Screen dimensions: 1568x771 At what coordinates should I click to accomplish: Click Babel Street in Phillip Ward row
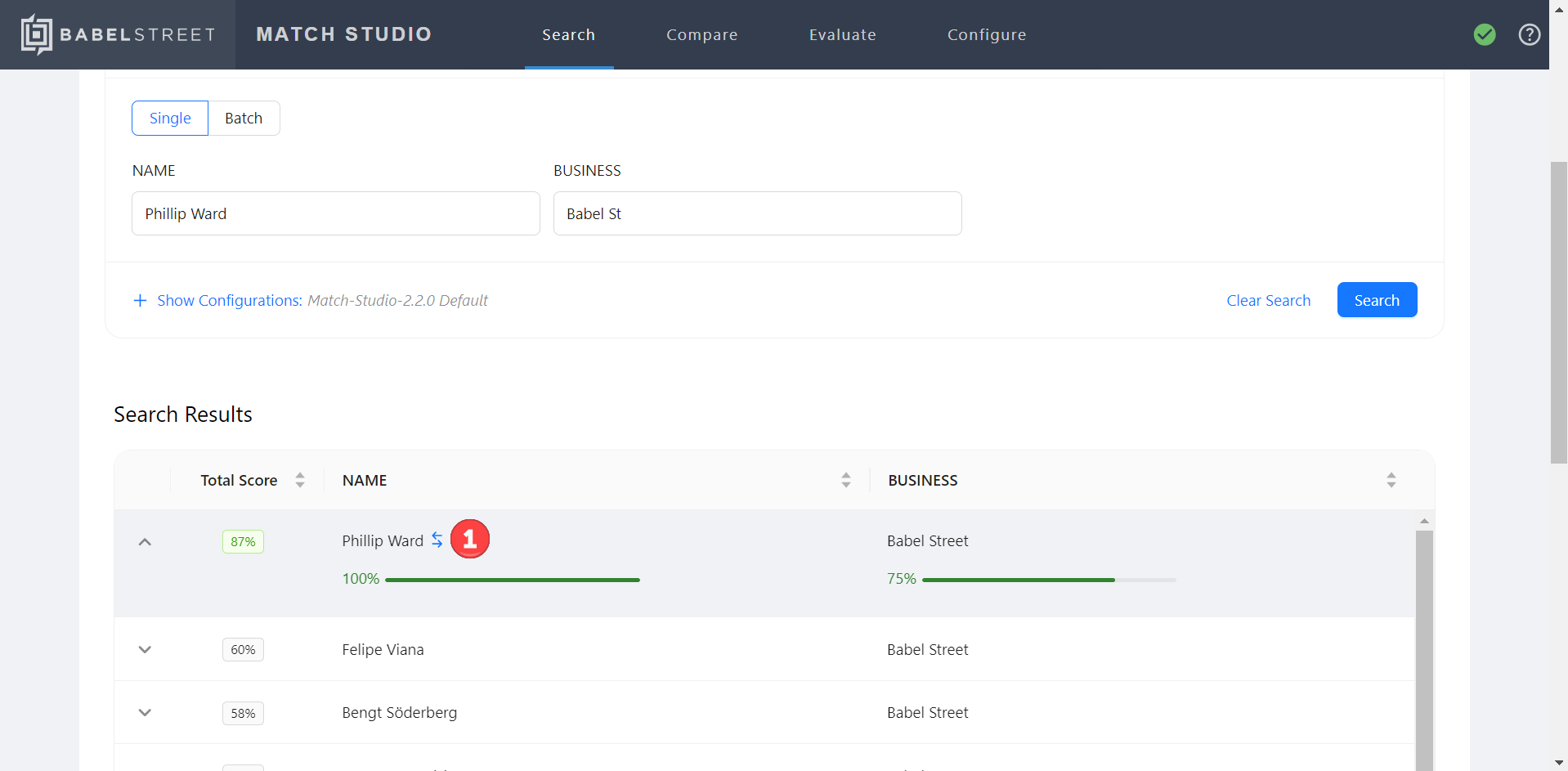pos(927,540)
